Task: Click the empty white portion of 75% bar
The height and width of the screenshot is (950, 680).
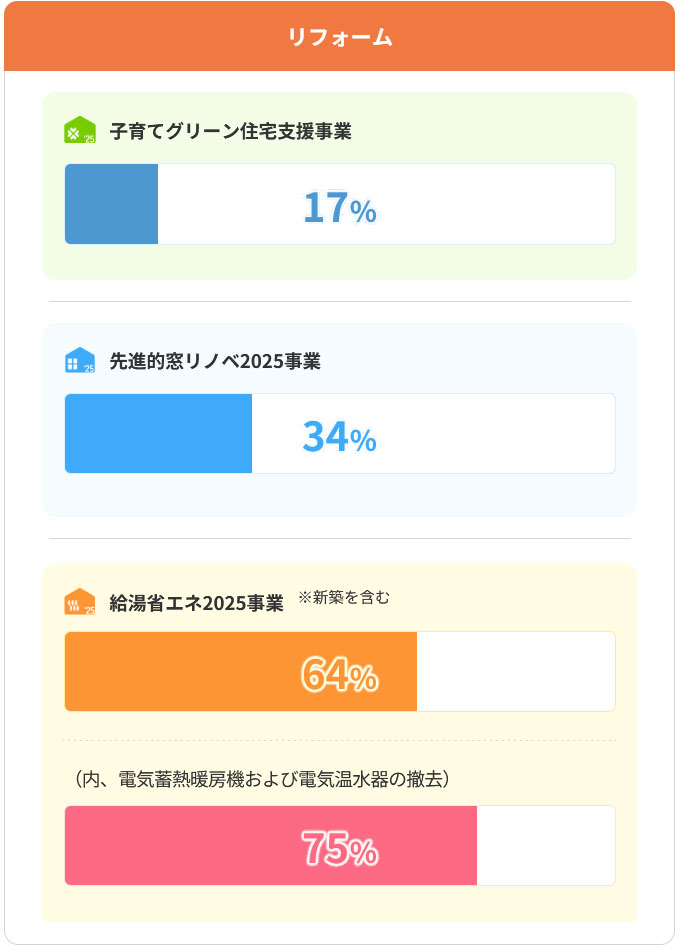Action: (x=545, y=845)
